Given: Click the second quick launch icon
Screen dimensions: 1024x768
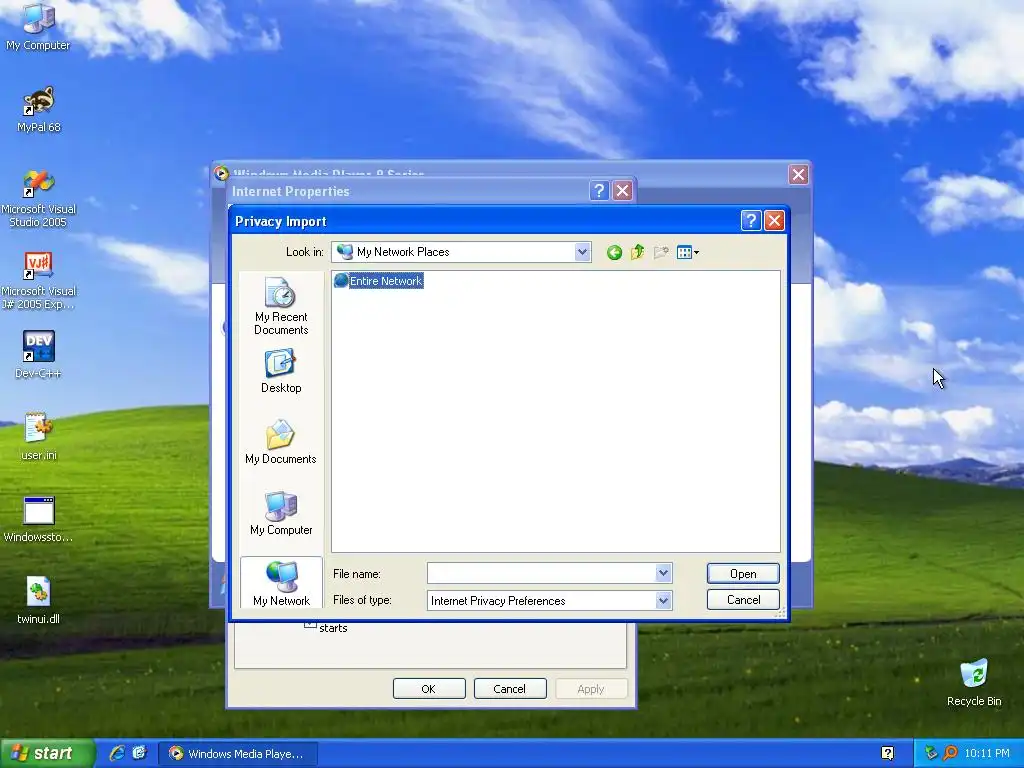Looking at the screenshot, I should pos(139,753).
